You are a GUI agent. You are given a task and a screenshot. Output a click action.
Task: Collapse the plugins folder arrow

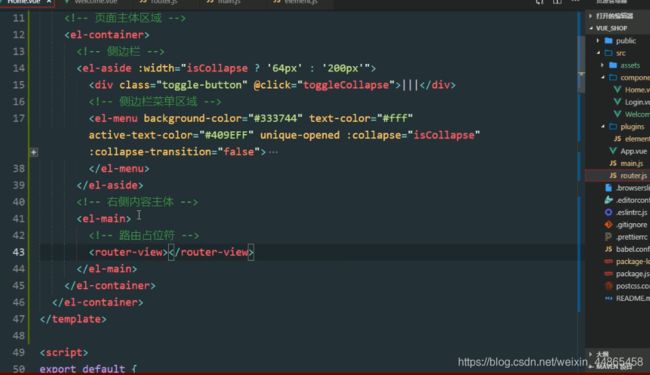click(x=602, y=126)
